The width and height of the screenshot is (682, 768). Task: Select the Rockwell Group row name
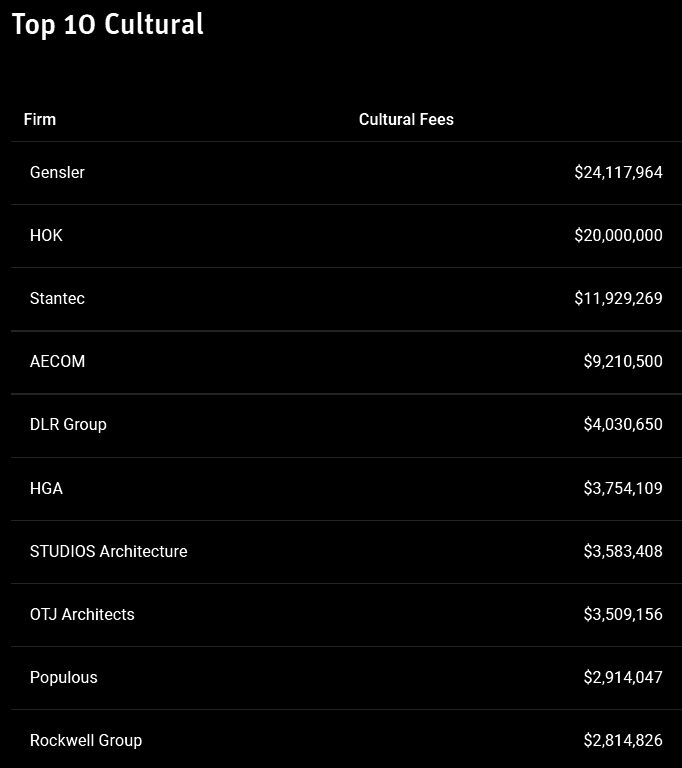[86, 740]
